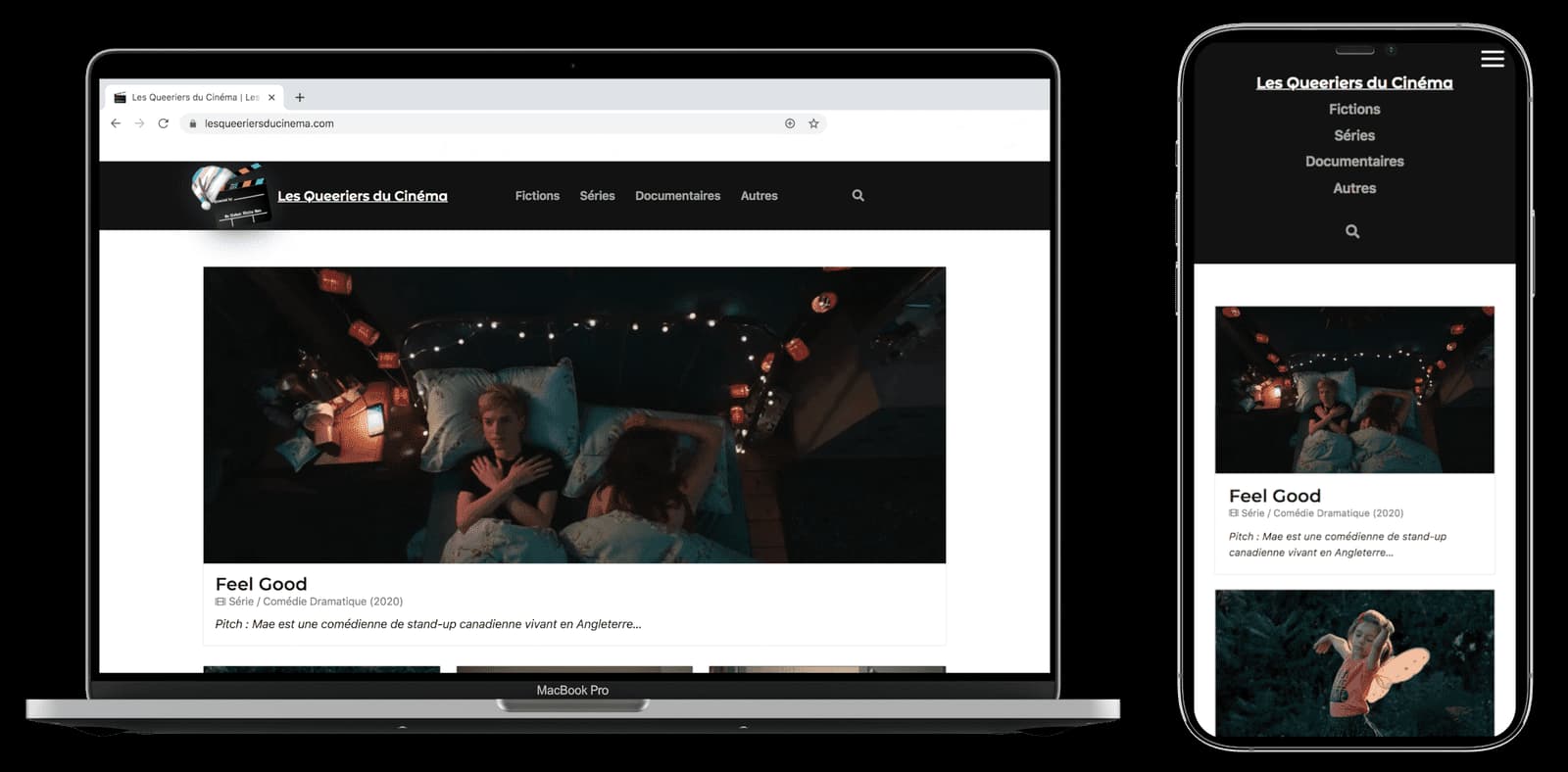The image size is (1568, 772).
Task: Click the Feel Good pitch text on the laptop
Action: pos(428,624)
